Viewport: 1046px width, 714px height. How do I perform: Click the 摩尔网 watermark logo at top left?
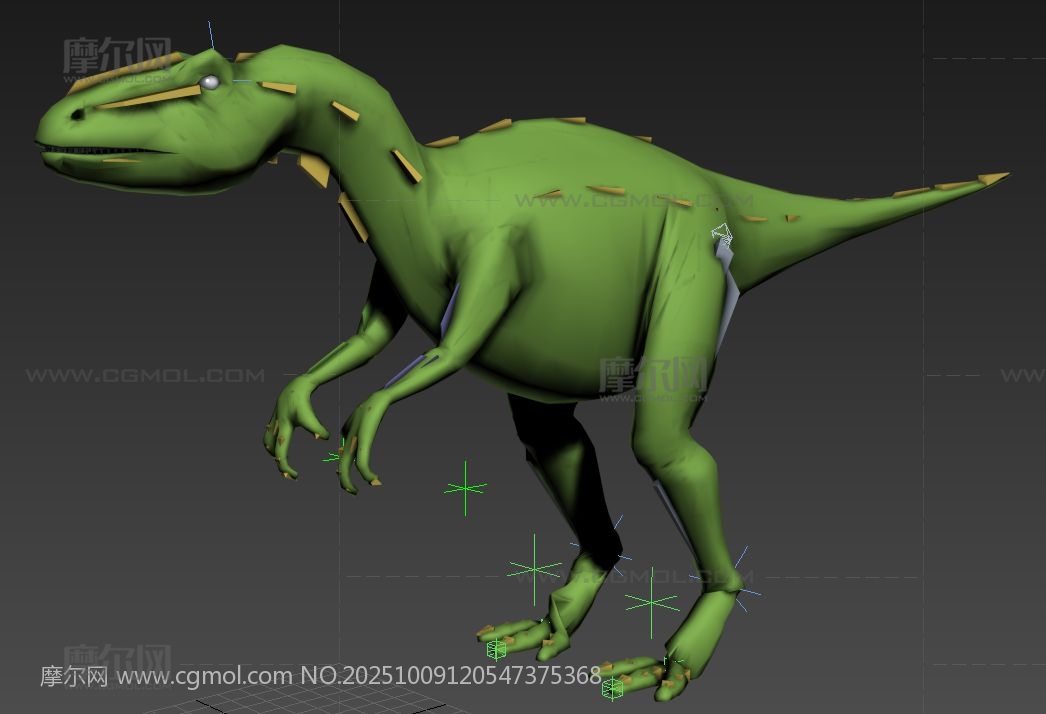117,56
